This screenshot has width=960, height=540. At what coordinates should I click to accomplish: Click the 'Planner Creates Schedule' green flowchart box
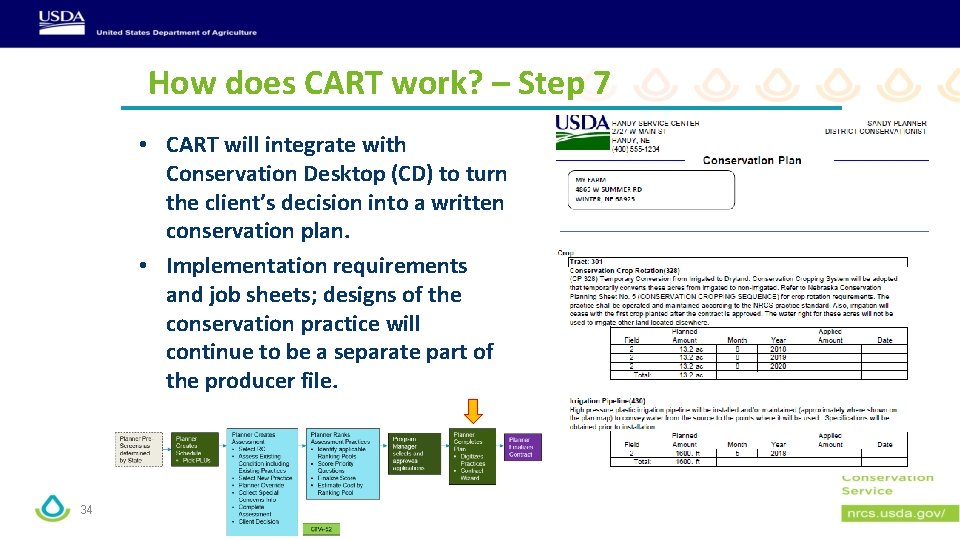pyautogui.click(x=195, y=449)
